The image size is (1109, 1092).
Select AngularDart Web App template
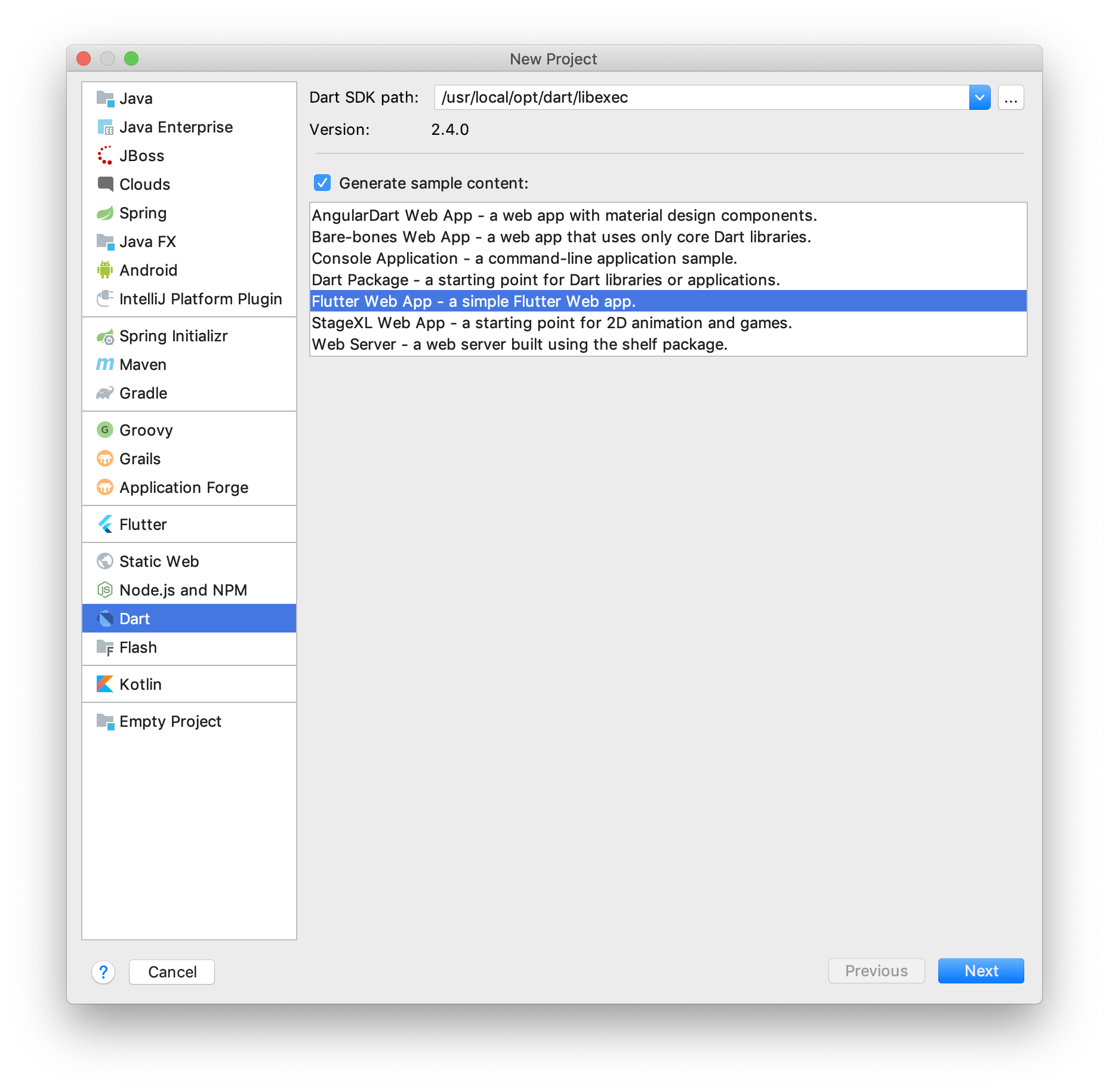[668, 215]
